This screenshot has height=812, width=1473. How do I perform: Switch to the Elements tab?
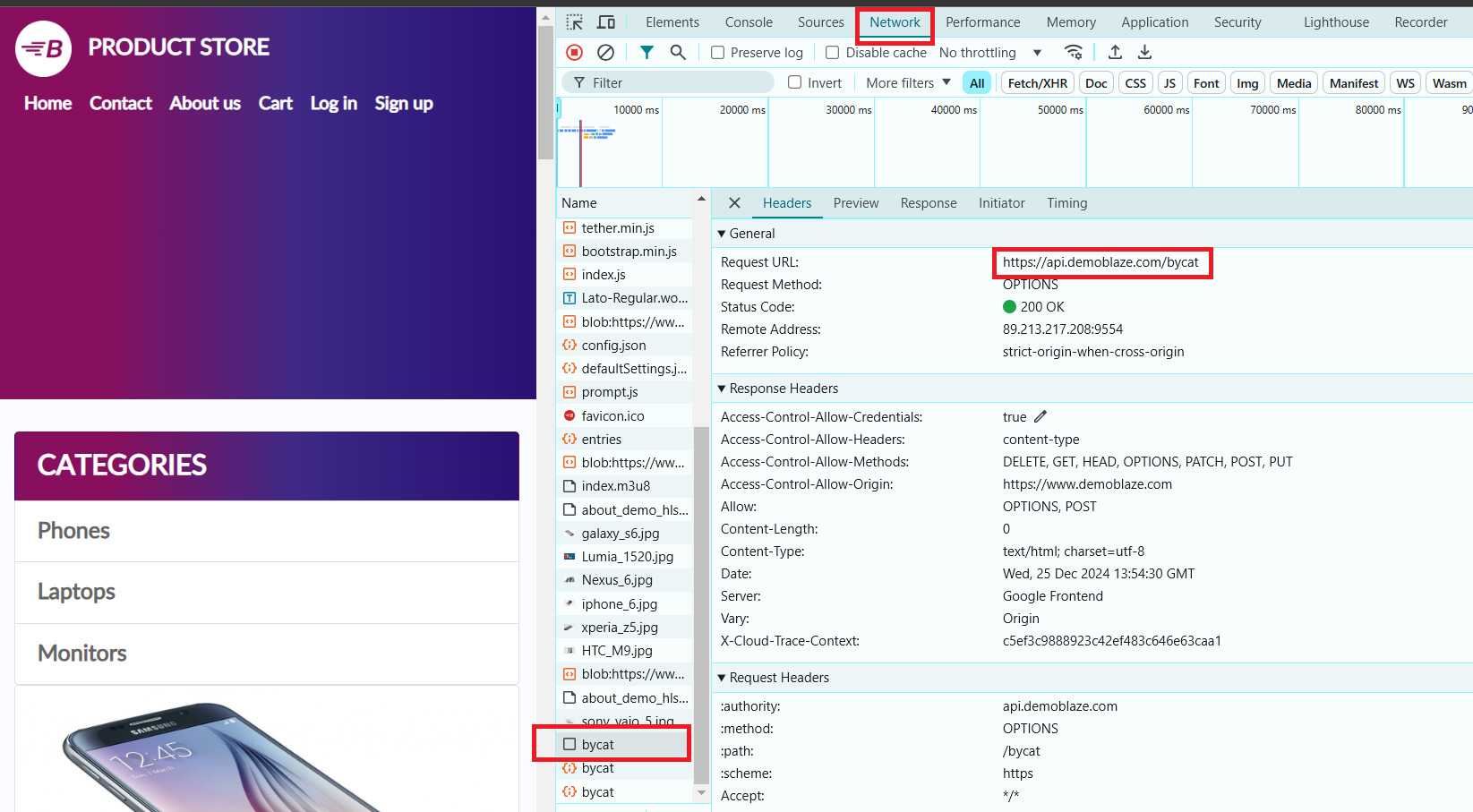pos(672,22)
